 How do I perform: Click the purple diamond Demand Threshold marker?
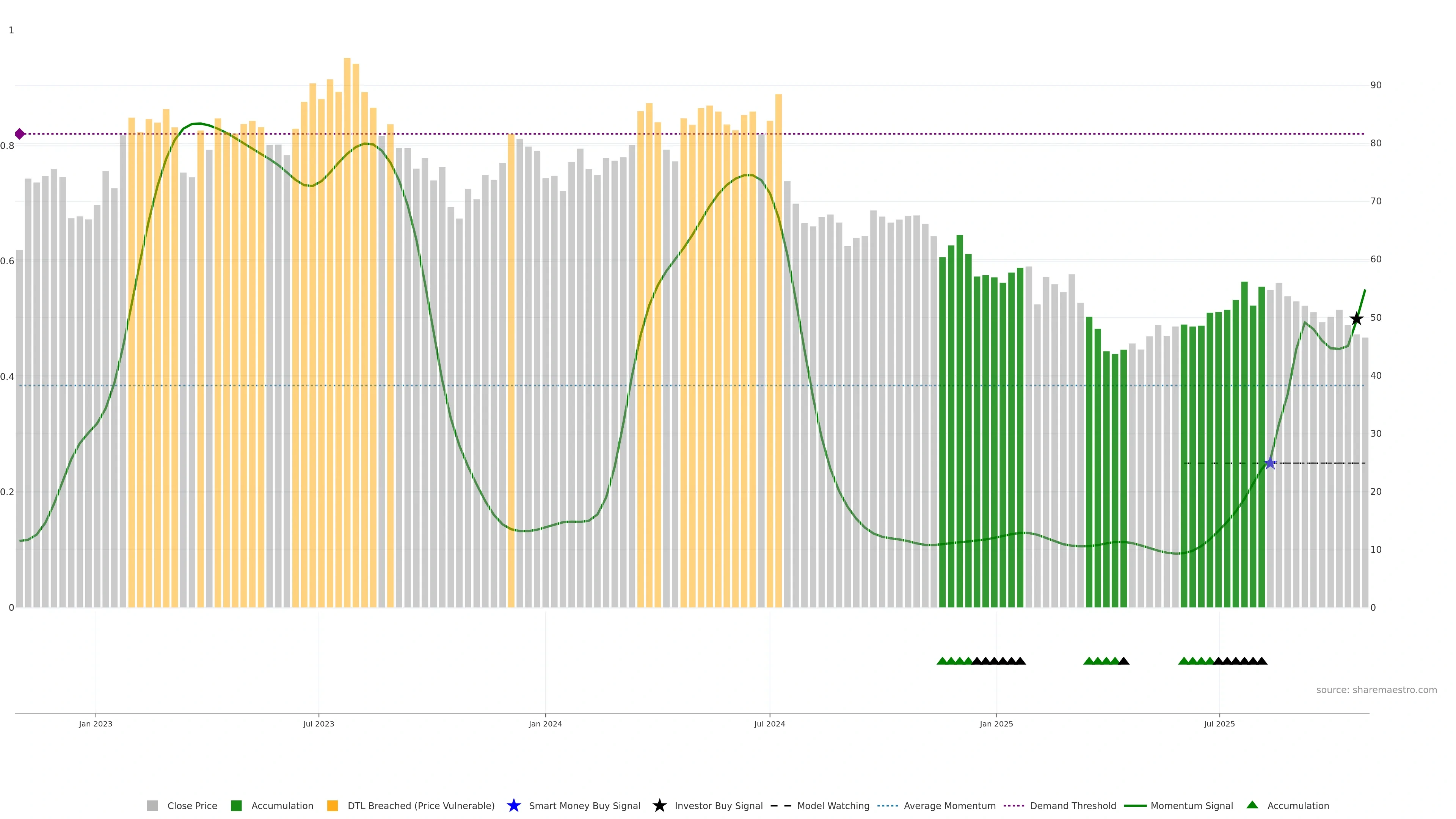click(x=20, y=134)
